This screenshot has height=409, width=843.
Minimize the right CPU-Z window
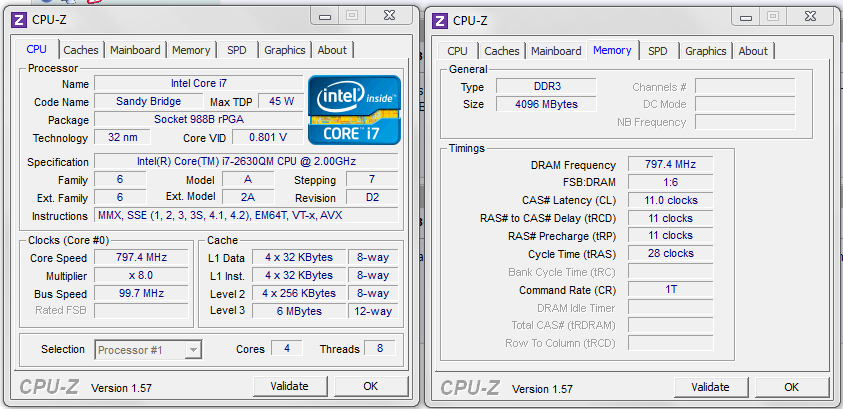pos(746,17)
